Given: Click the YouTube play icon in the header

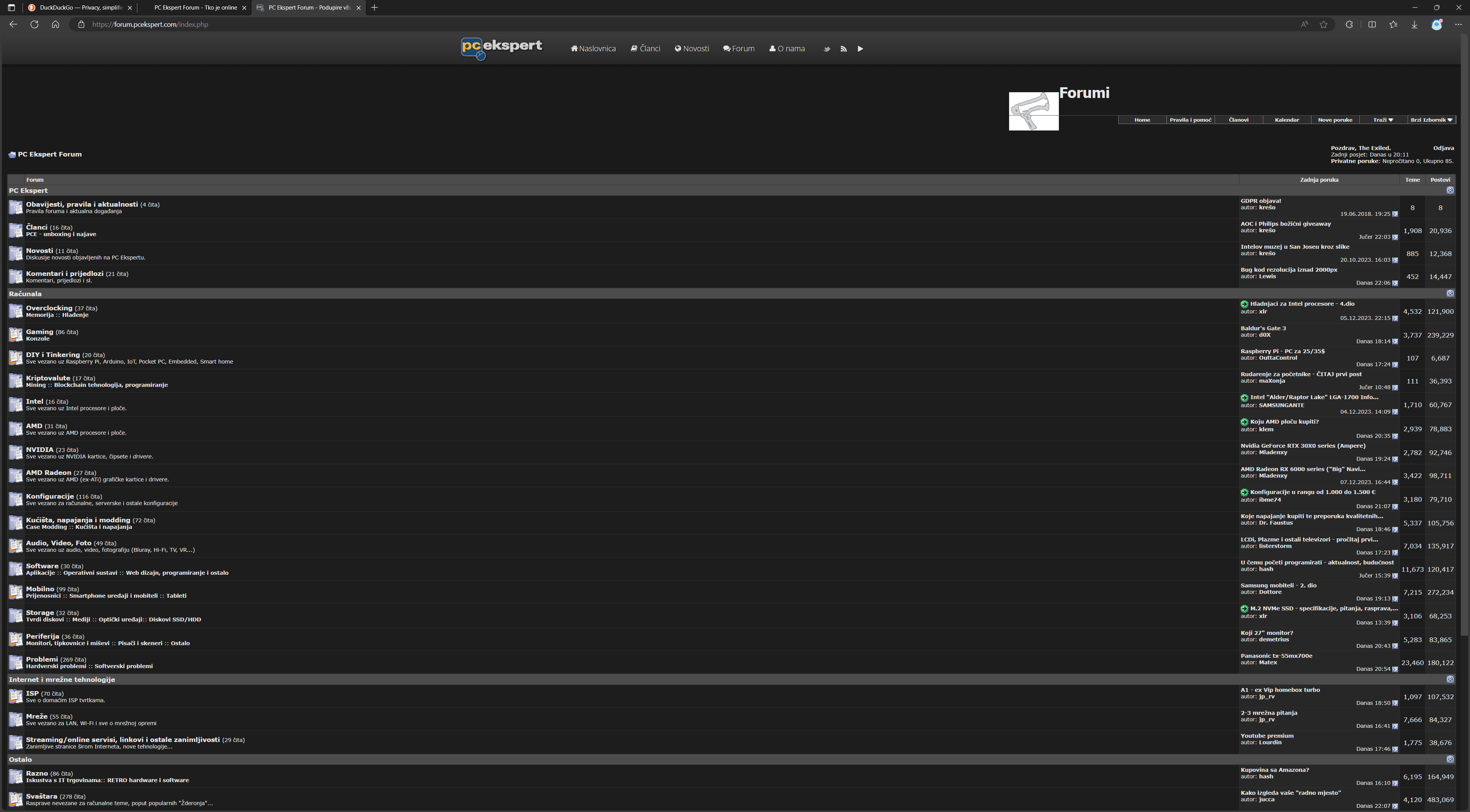Looking at the screenshot, I should 860,49.
